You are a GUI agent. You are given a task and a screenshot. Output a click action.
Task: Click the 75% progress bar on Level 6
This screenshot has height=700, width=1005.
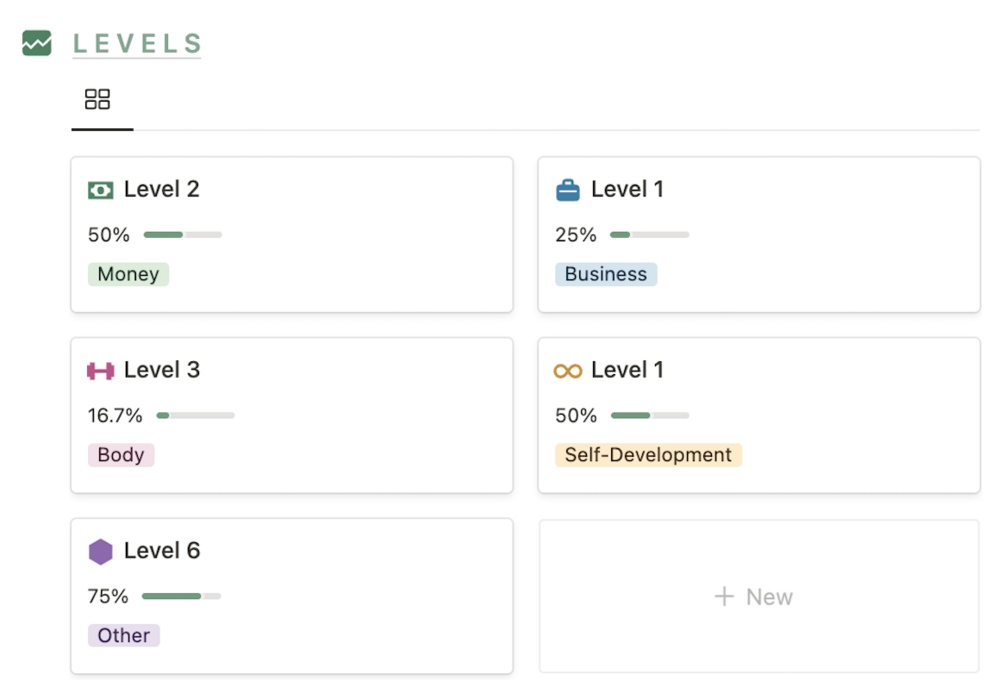coord(181,596)
